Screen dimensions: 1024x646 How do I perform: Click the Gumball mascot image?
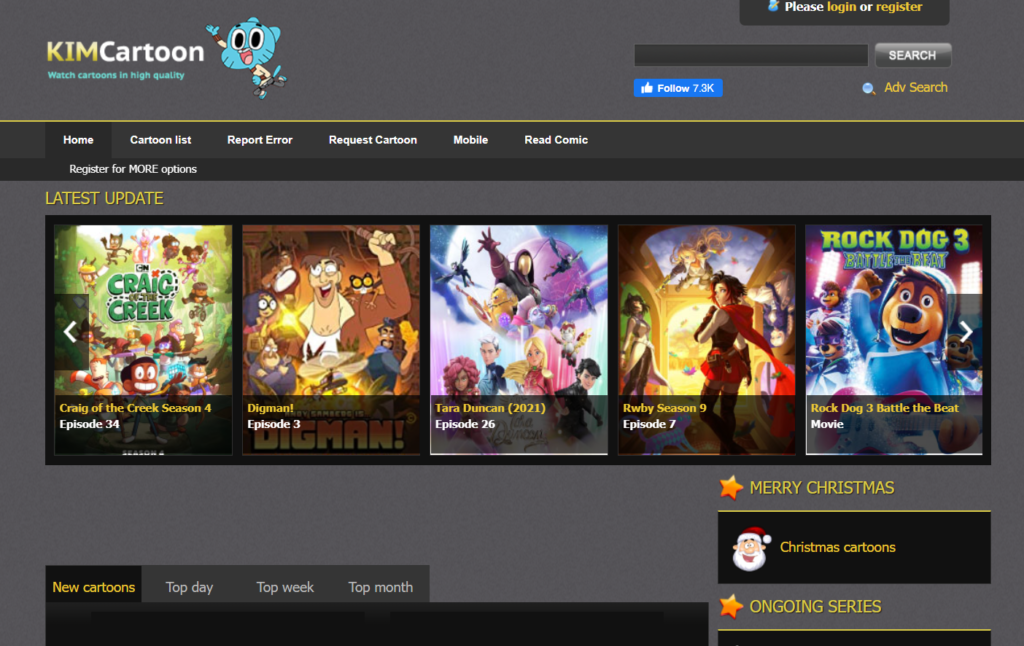click(x=247, y=57)
